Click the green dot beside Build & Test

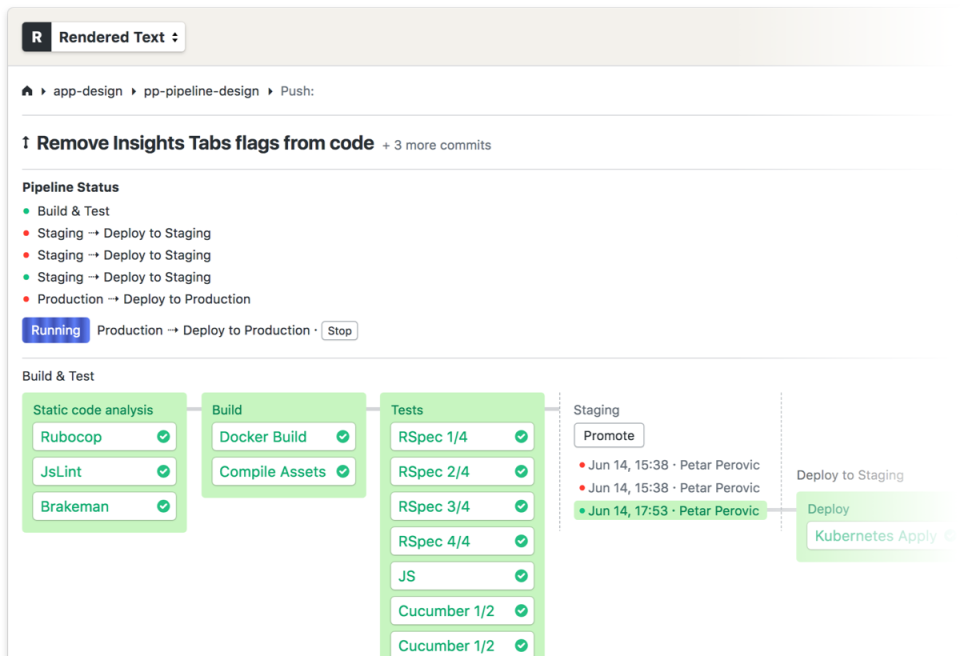pos(25,211)
